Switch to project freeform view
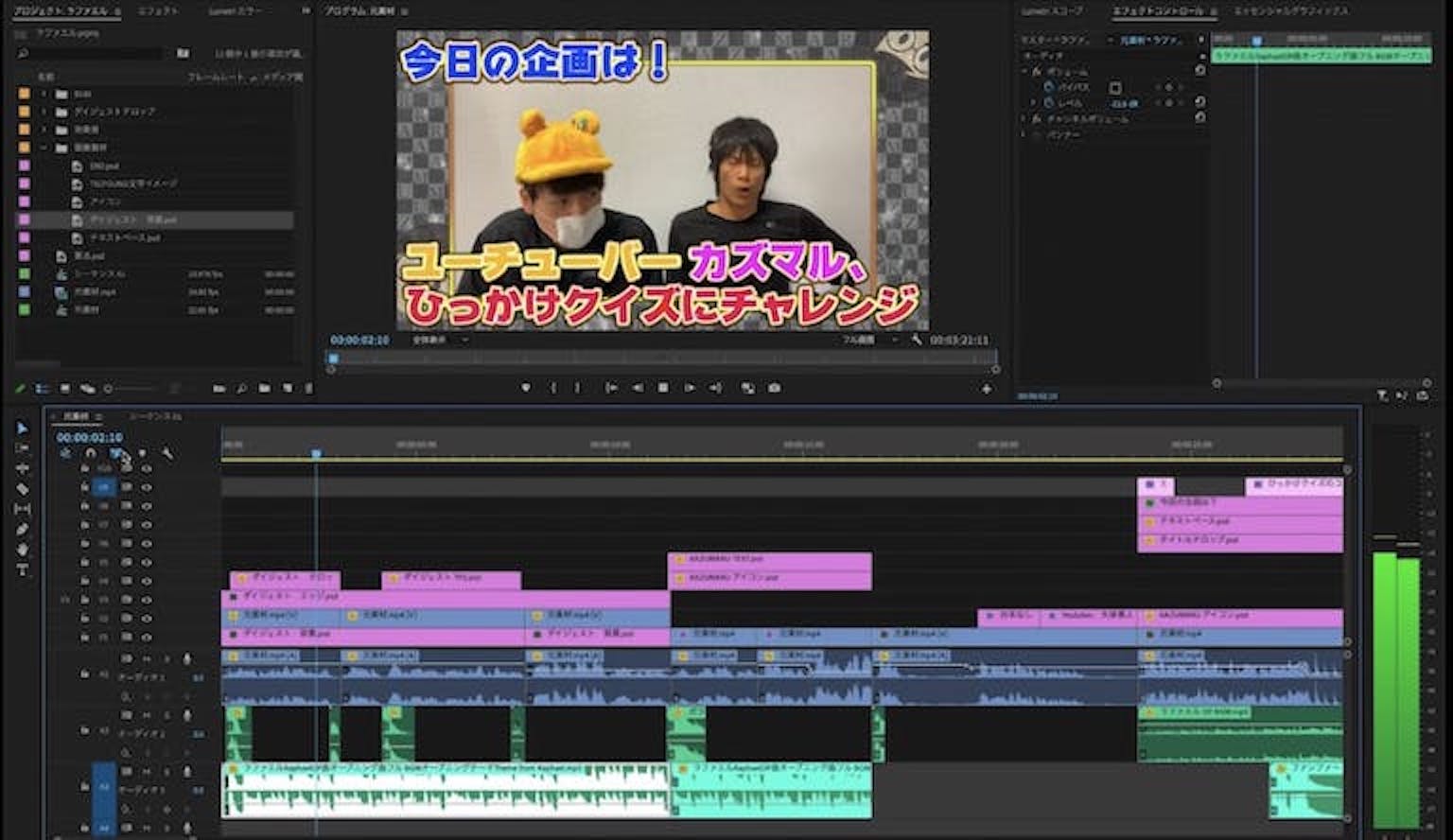The width and height of the screenshot is (1453, 840). click(88, 389)
